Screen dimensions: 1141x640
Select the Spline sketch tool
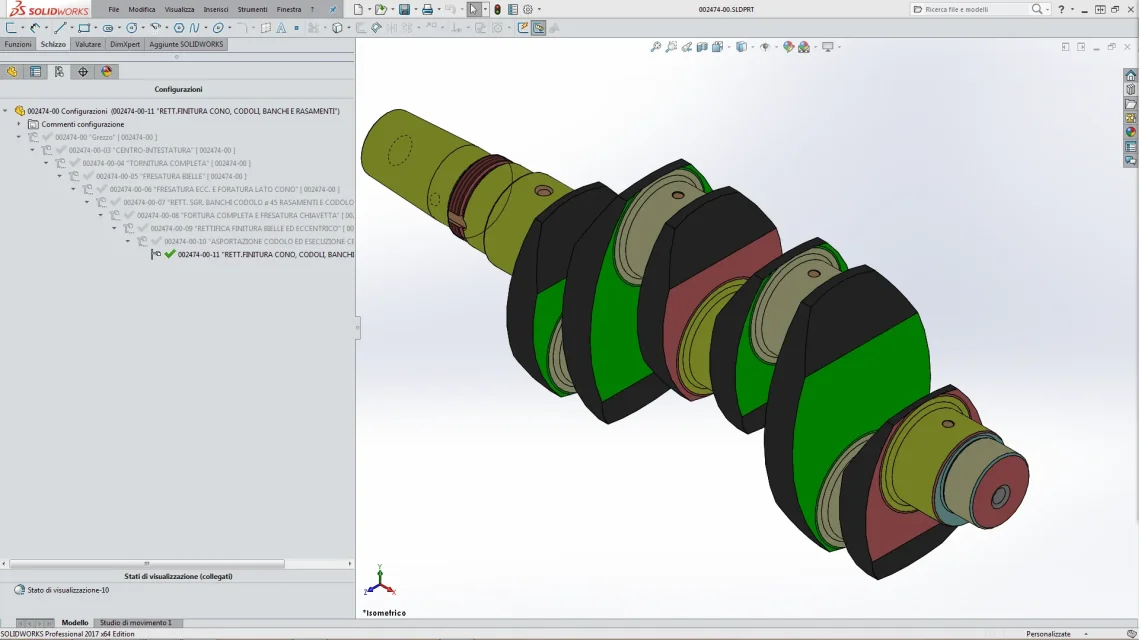click(x=194, y=28)
